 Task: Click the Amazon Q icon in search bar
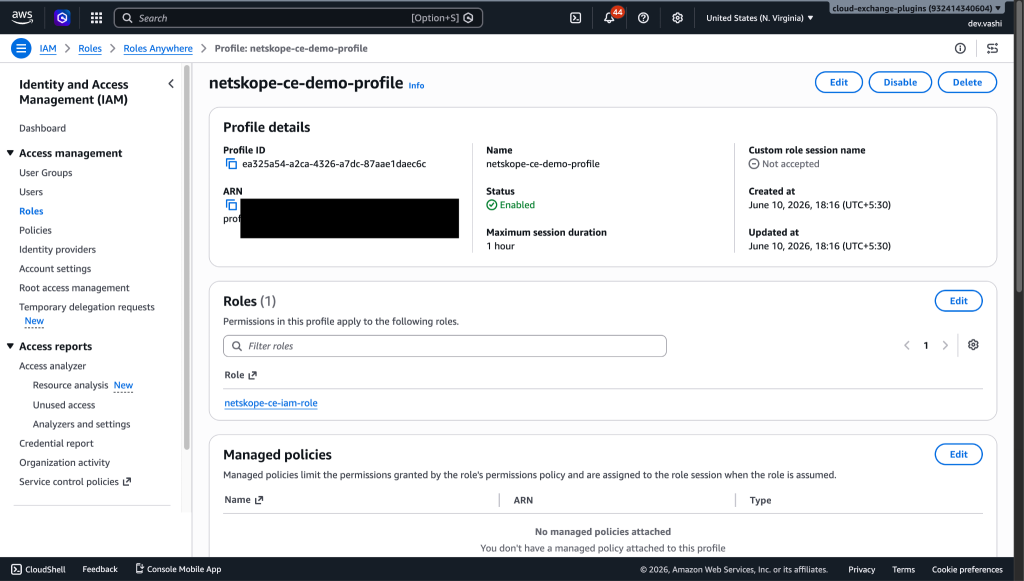(468, 18)
